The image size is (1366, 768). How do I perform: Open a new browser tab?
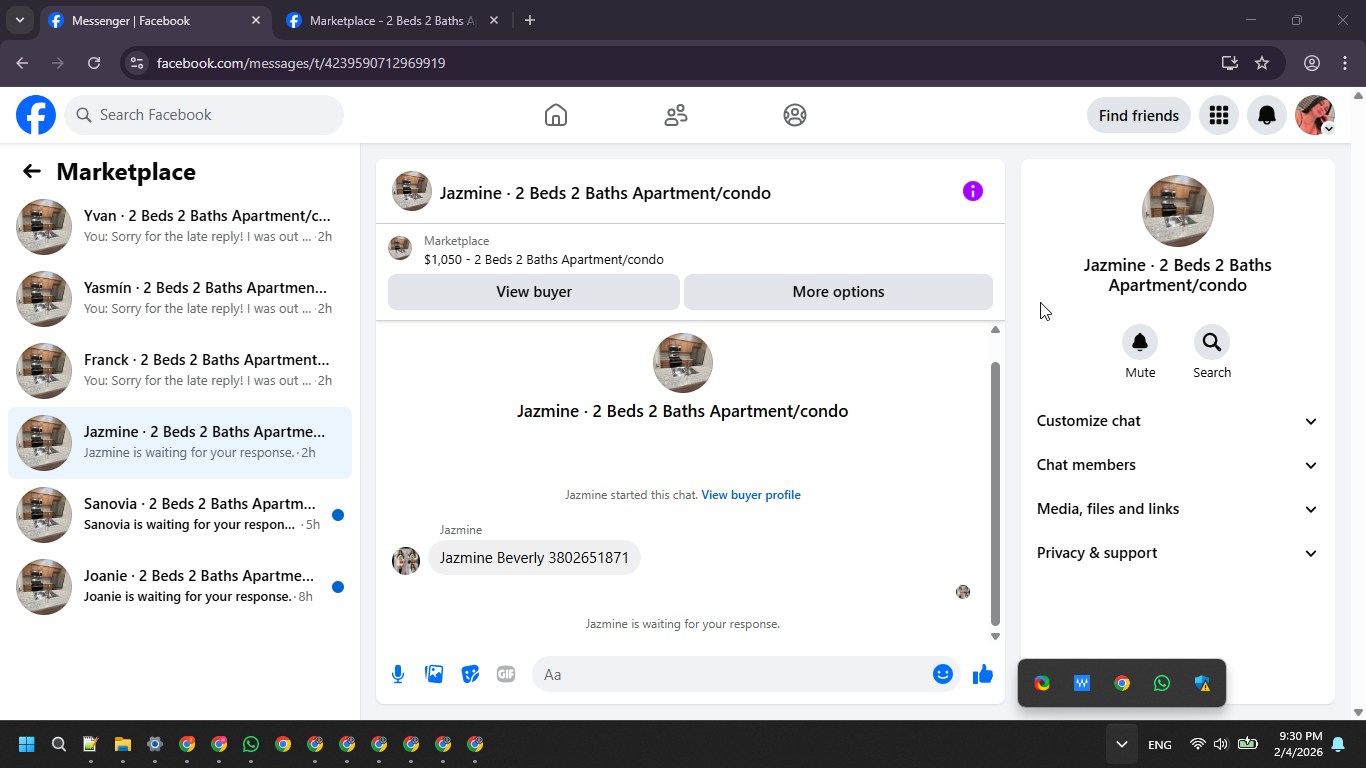(530, 20)
